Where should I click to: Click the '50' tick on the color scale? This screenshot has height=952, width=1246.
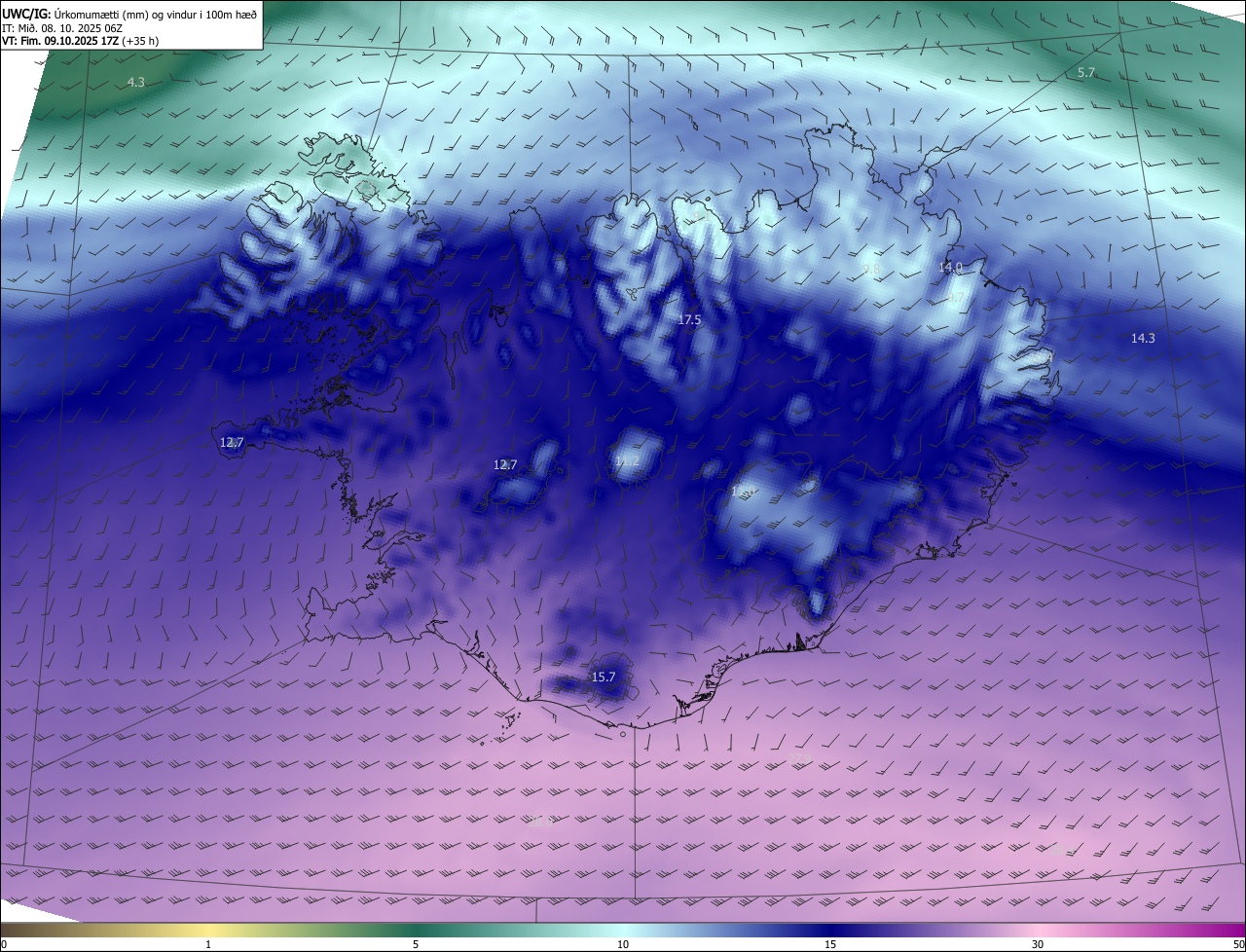click(1238, 944)
